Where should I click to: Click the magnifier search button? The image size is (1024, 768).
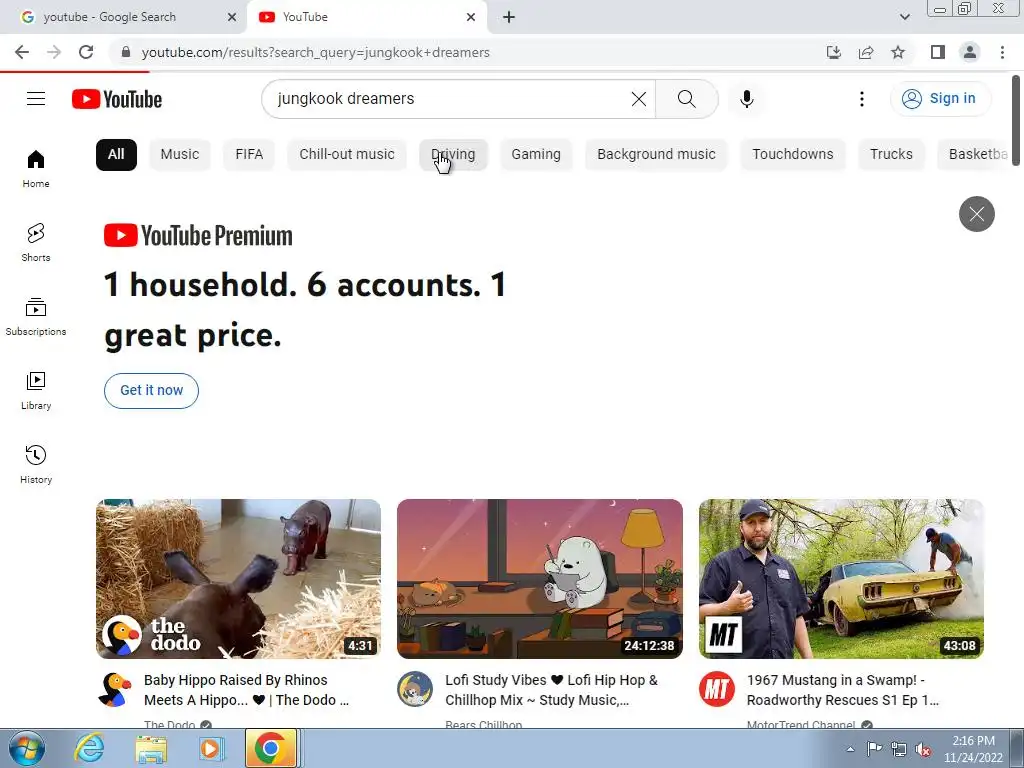pyautogui.click(x=686, y=99)
